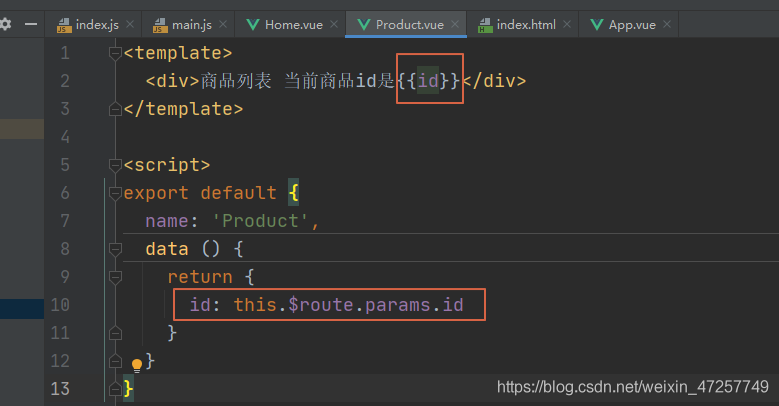Click the JS file icon on index.js tab
Image resolution: width=779 pixels, height=406 pixels.
(64, 25)
